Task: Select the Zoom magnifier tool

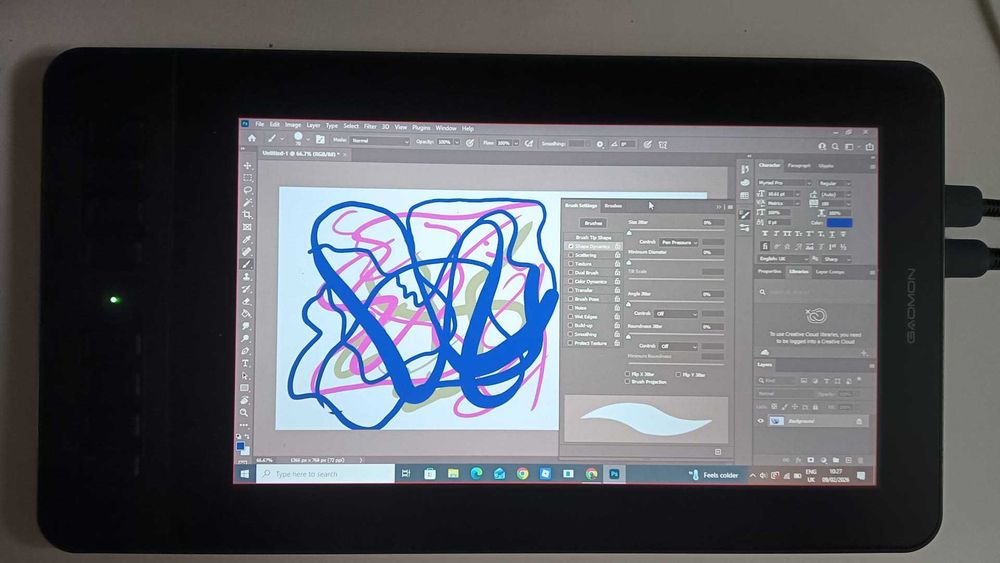Action: click(244, 413)
